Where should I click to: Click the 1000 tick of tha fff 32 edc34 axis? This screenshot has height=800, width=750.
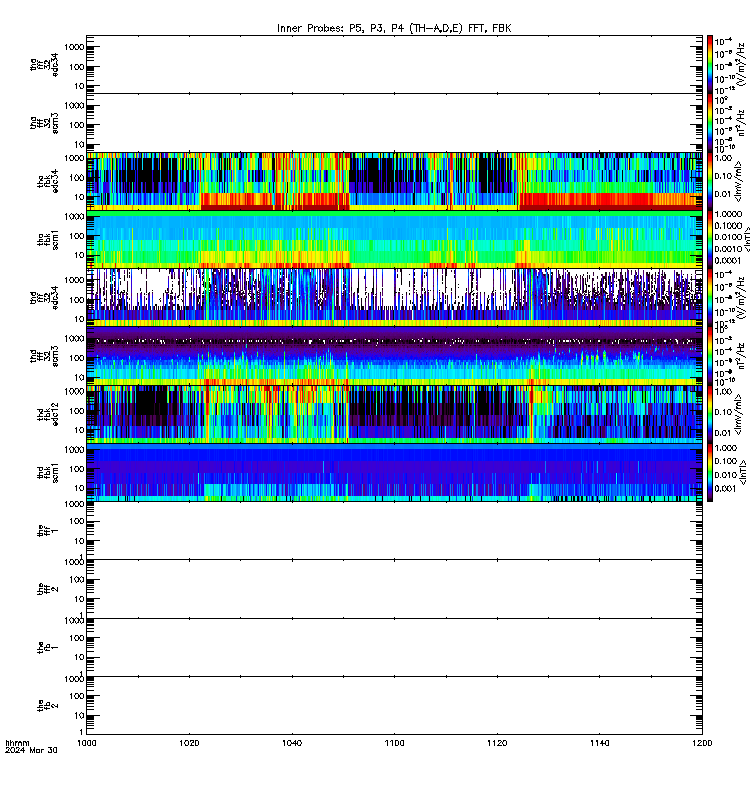pyautogui.click(x=74, y=47)
